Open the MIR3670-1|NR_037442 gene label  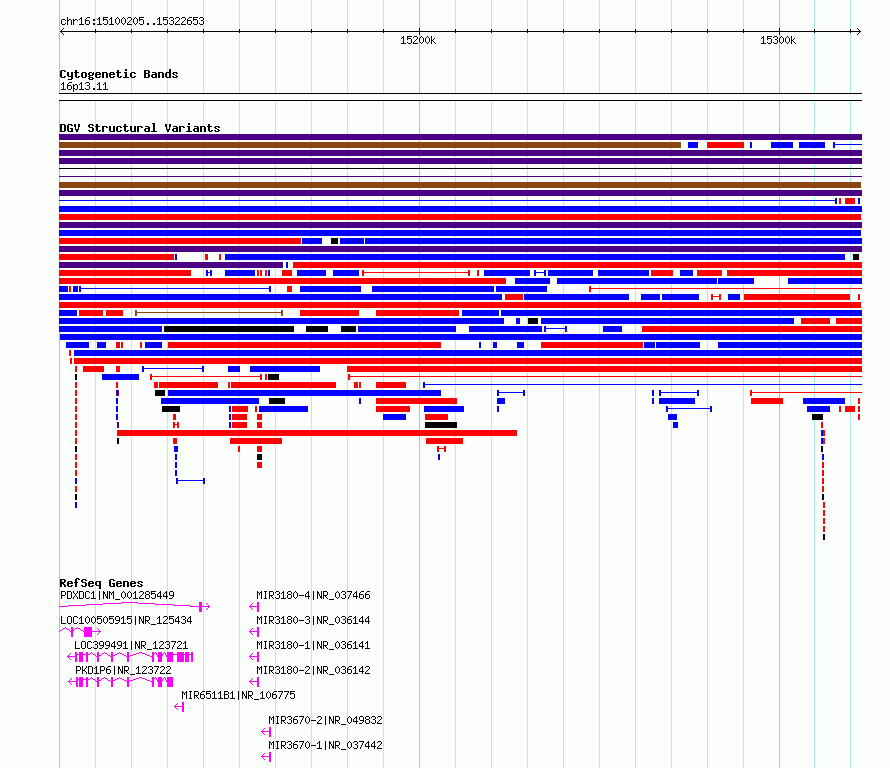tap(325, 745)
